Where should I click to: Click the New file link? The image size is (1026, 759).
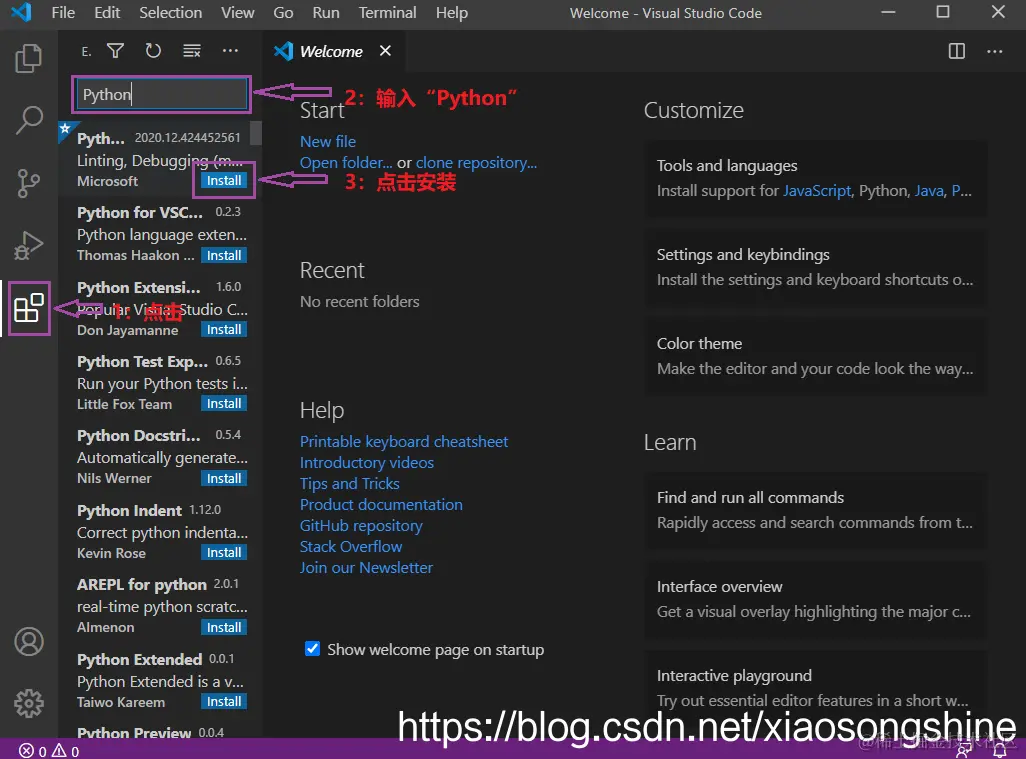click(328, 141)
